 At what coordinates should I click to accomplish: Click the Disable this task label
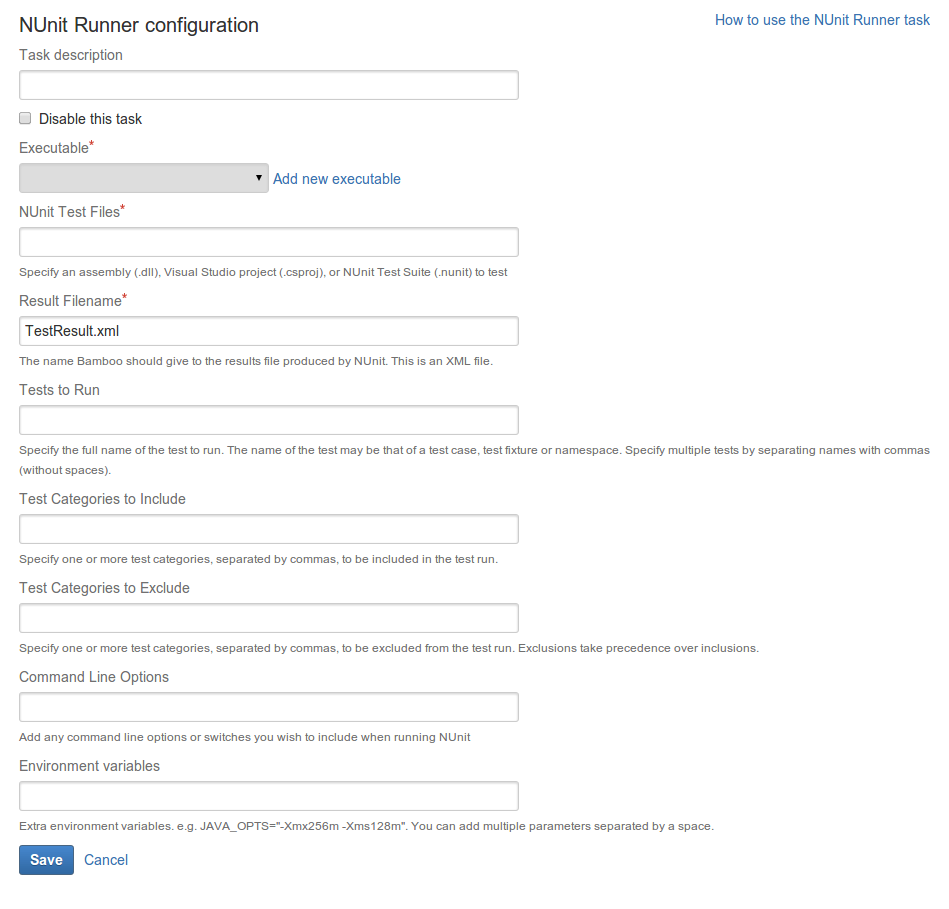(90, 119)
